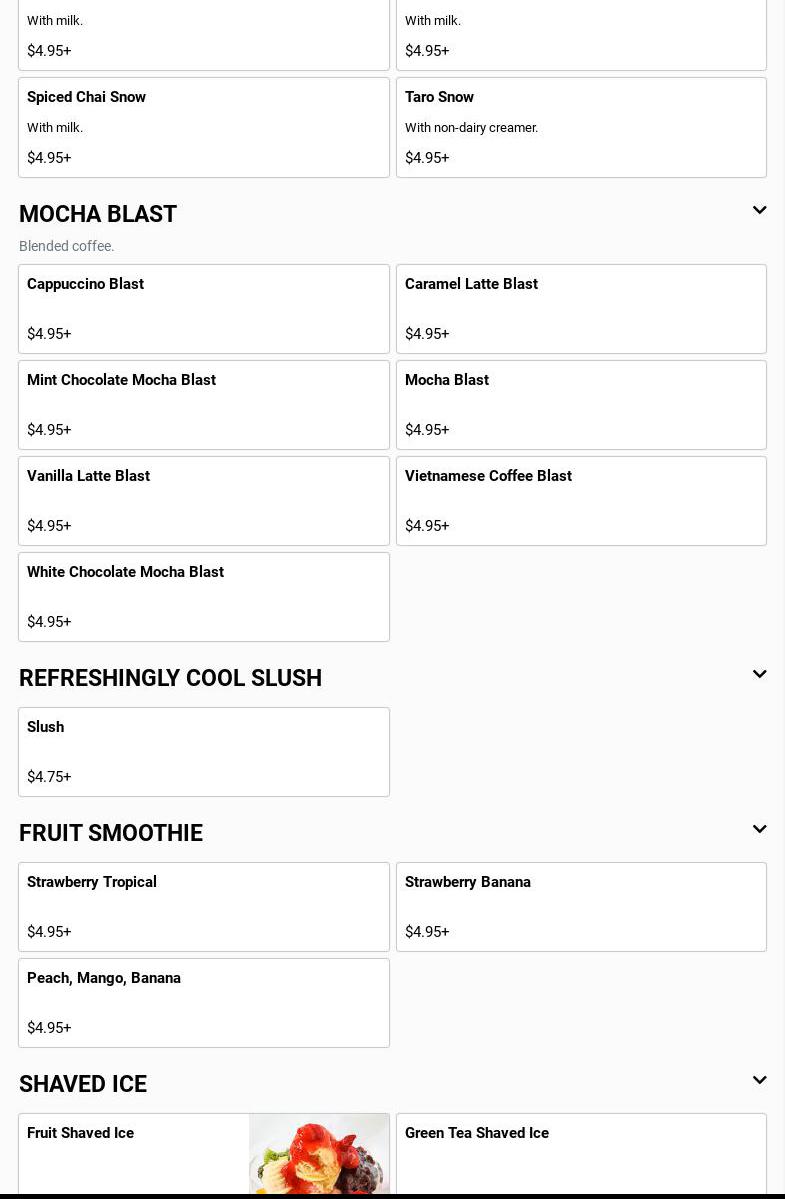Image resolution: width=785 pixels, height=1199 pixels.
Task: Open Vanilla Latte Blast item
Action: pyautogui.click(x=203, y=500)
